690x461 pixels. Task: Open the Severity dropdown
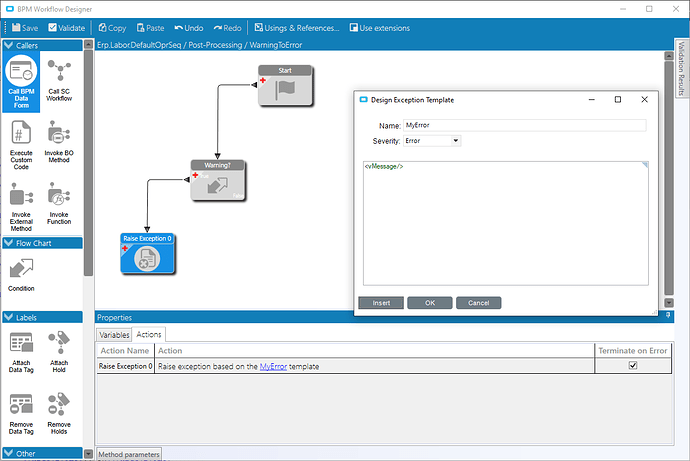pos(431,141)
